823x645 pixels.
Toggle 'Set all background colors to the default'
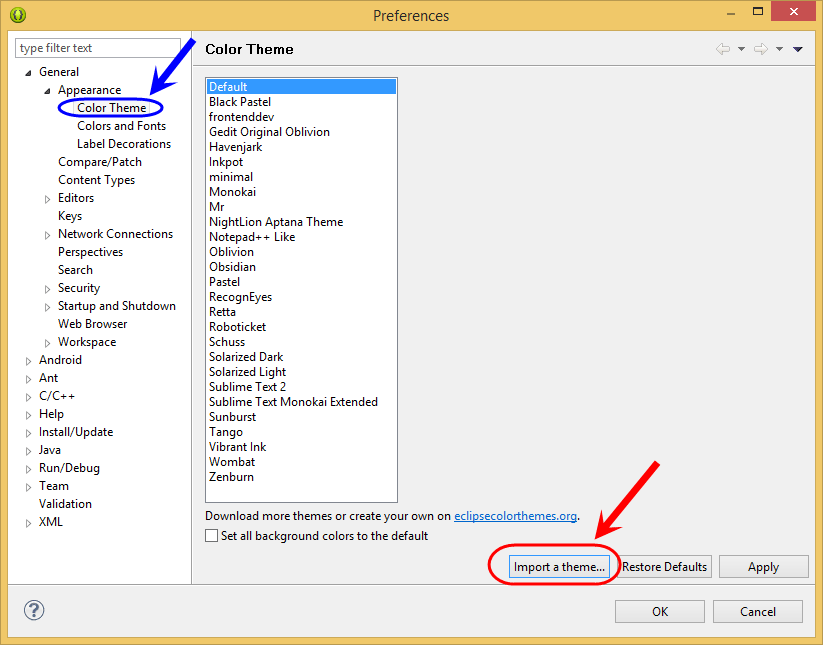pyautogui.click(x=212, y=536)
